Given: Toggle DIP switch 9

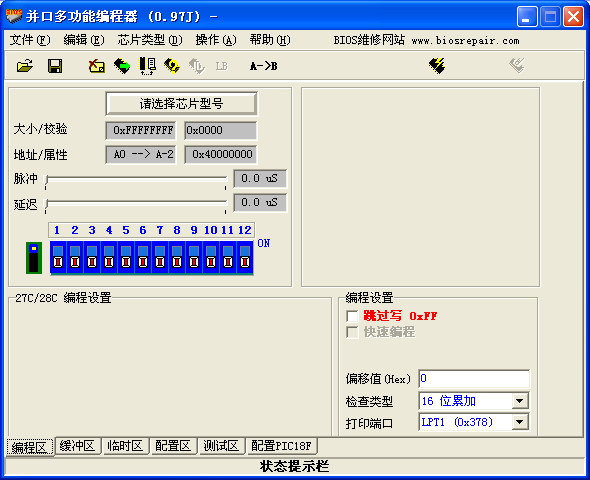Looking at the screenshot, I should pyautogui.click(x=194, y=258).
